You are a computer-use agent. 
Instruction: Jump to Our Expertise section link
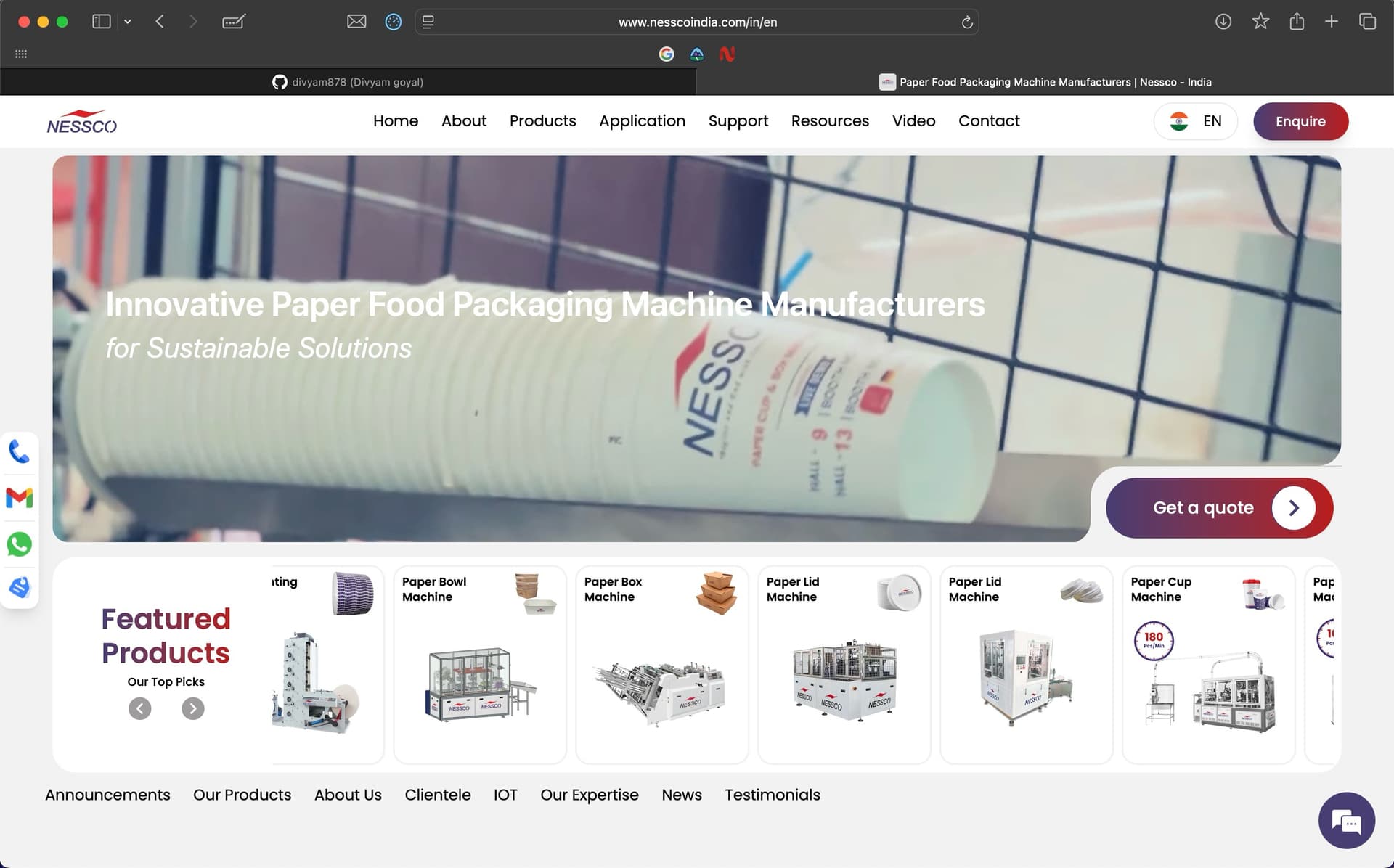pos(590,795)
